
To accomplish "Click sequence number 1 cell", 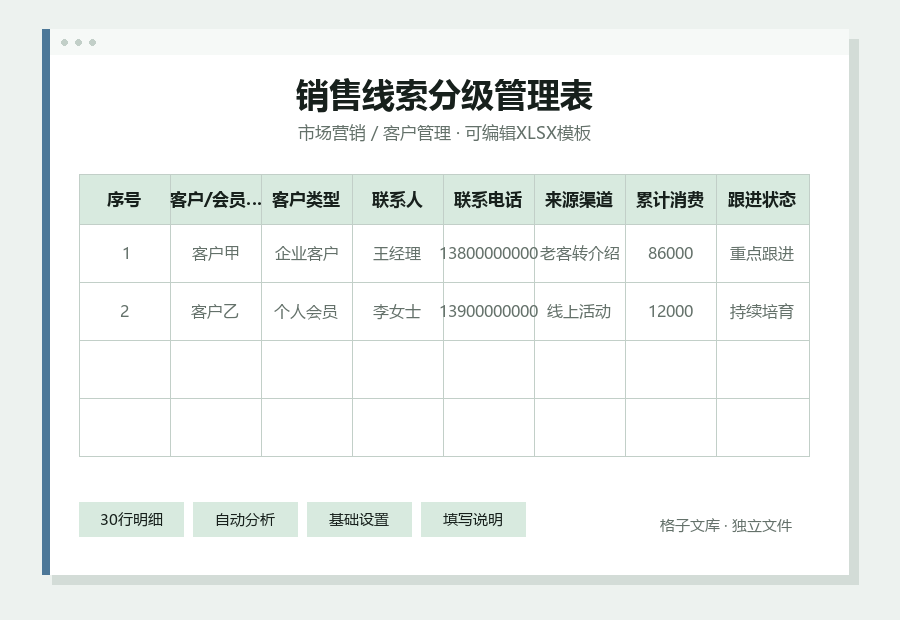I will click(x=125, y=253).
